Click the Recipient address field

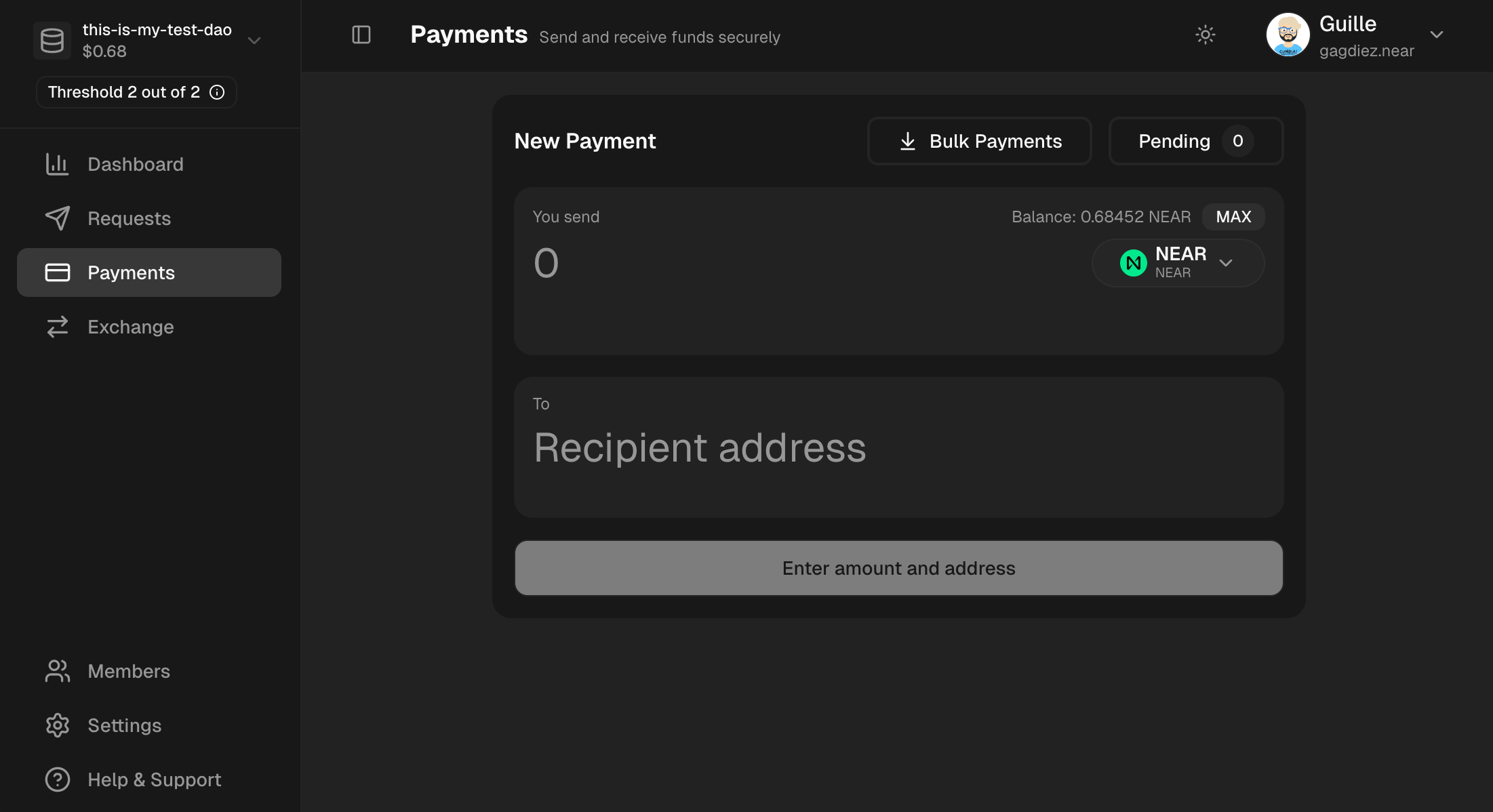(x=898, y=447)
